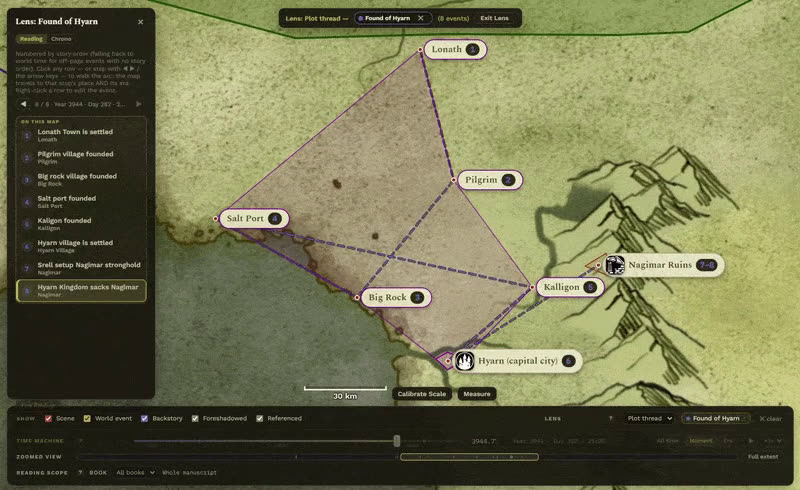Click the number 1 badge on Lonath
This screenshot has width=800, height=490.
(473, 50)
